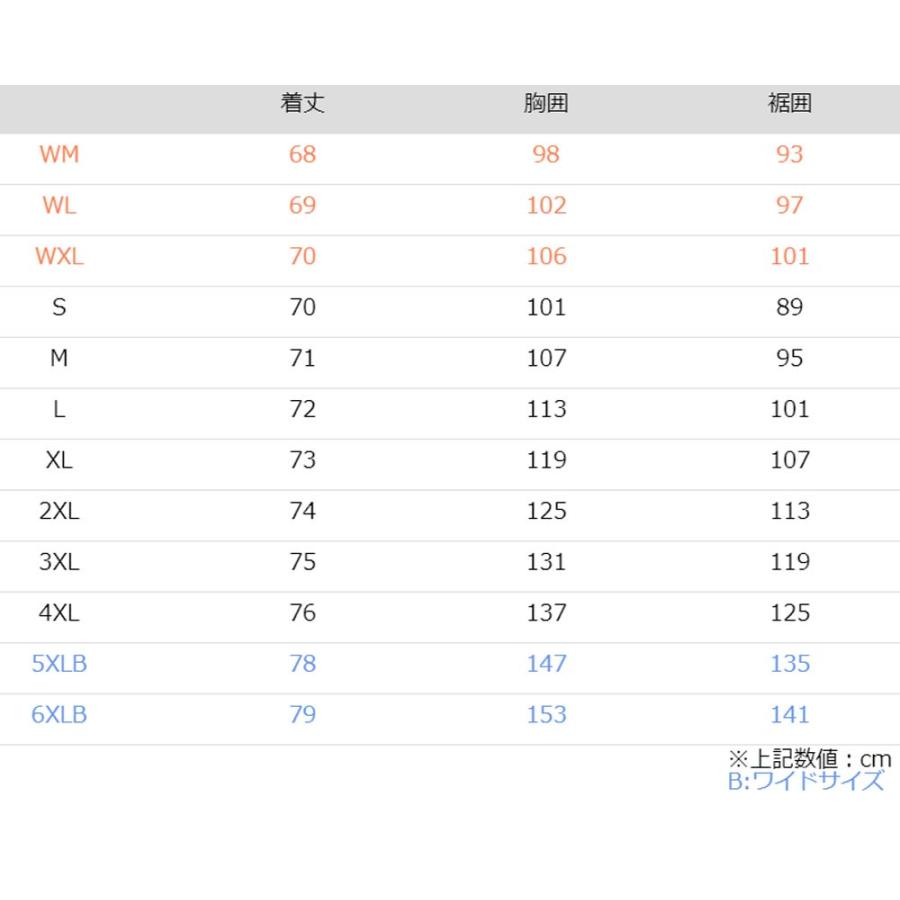
Task: Click the blue 6XLB size label
Action: click(x=59, y=715)
